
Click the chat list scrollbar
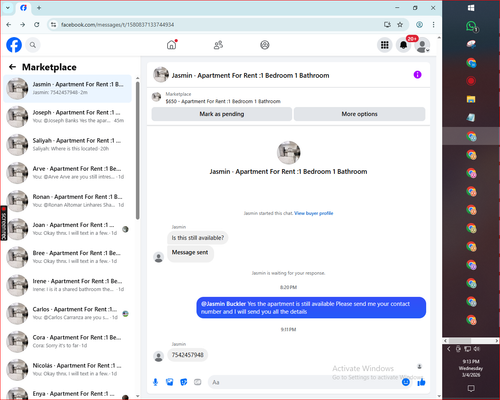[x=138, y=150]
